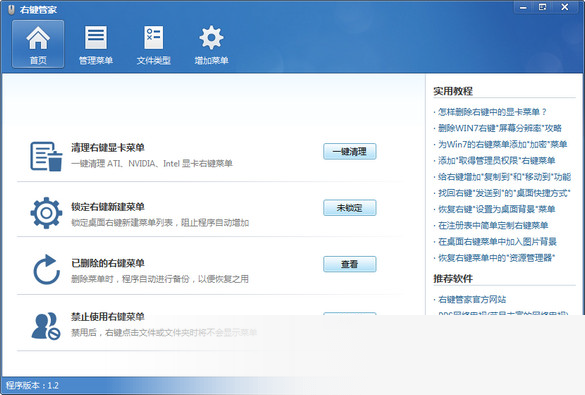This screenshot has height=395, width=585.
Task: Open tutorial 找回右键"发送到"的"桌面快捷方式"
Action: 504,193
